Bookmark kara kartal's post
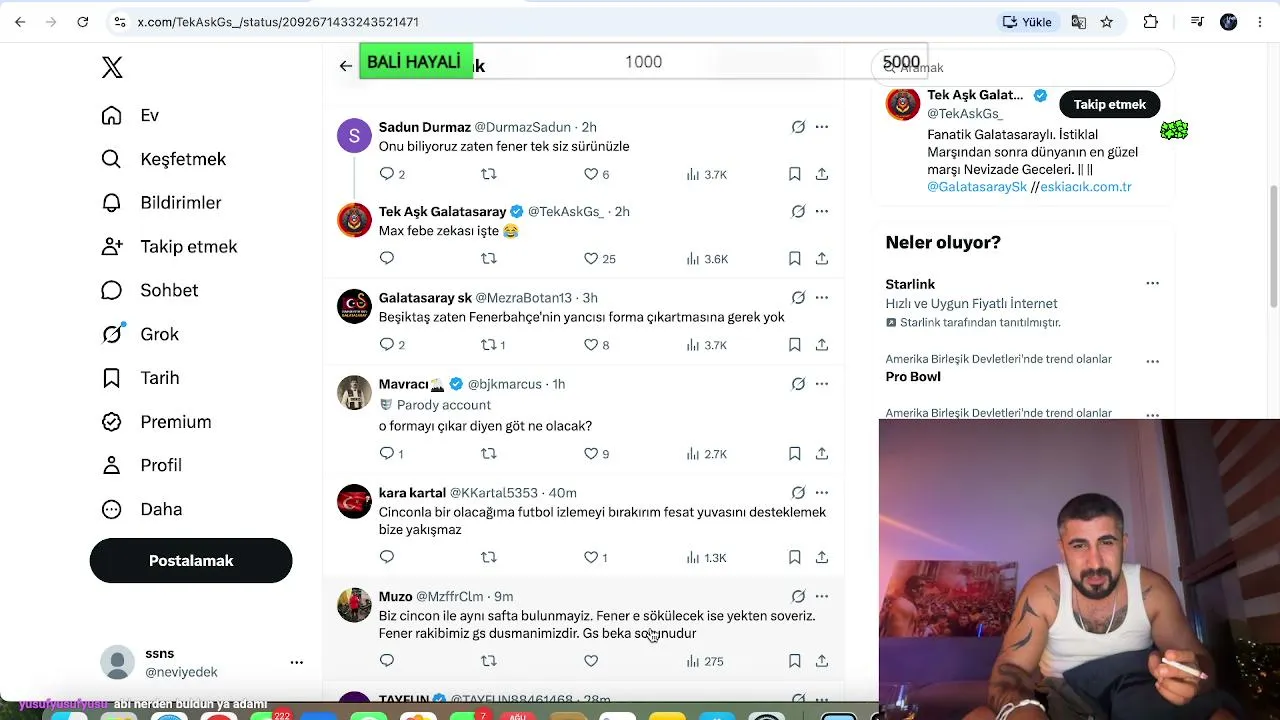Viewport: 1280px width, 720px height. [x=795, y=557]
